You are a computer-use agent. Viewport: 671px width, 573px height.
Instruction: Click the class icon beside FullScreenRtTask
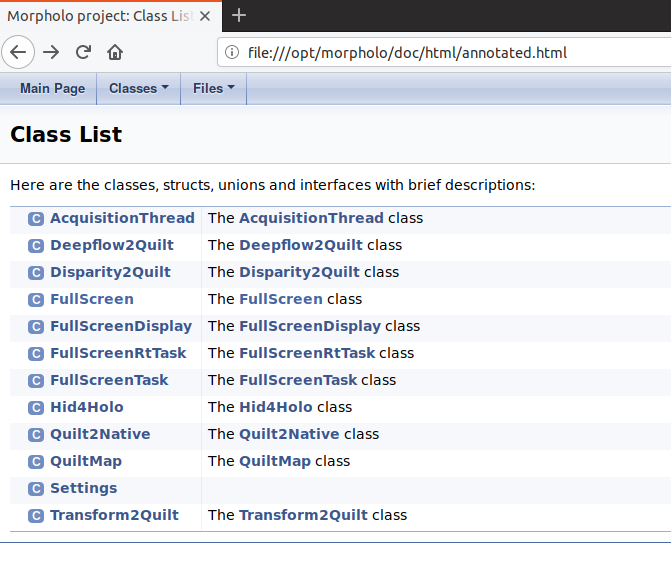pos(36,353)
